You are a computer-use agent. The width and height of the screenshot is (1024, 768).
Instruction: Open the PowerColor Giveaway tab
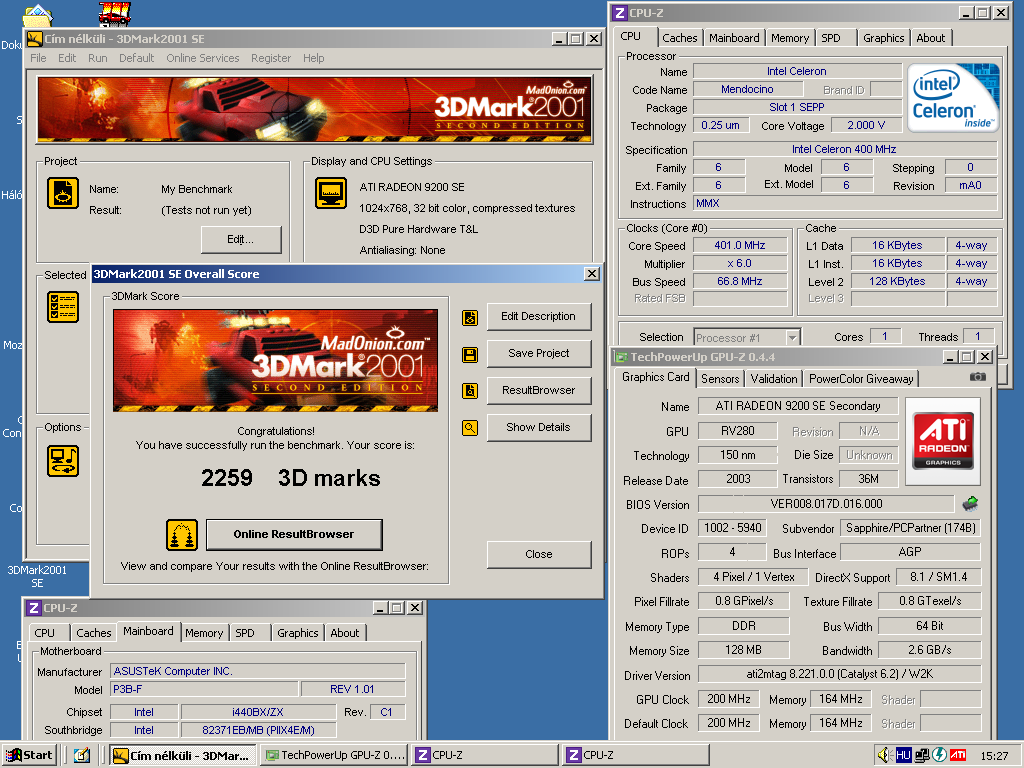point(861,379)
